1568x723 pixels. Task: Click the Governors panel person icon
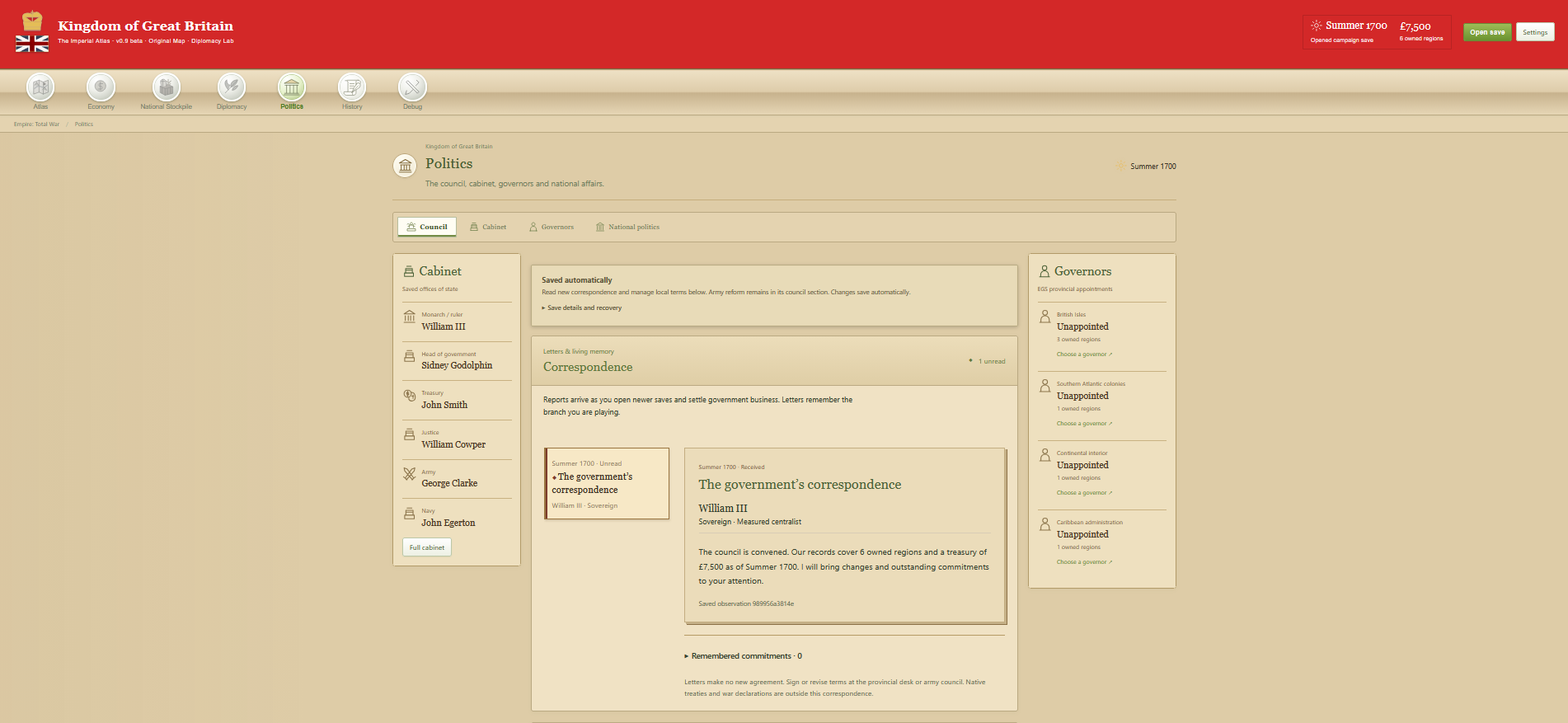pos(1045,271)
